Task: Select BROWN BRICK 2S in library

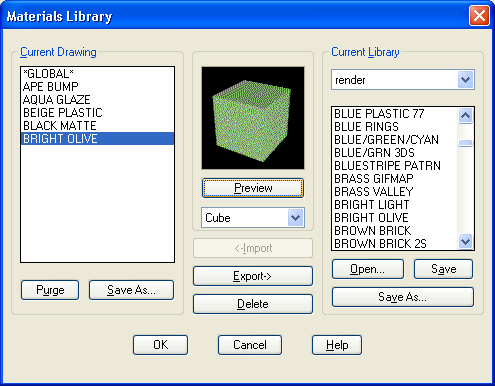Action: click(x=395, y=244)
